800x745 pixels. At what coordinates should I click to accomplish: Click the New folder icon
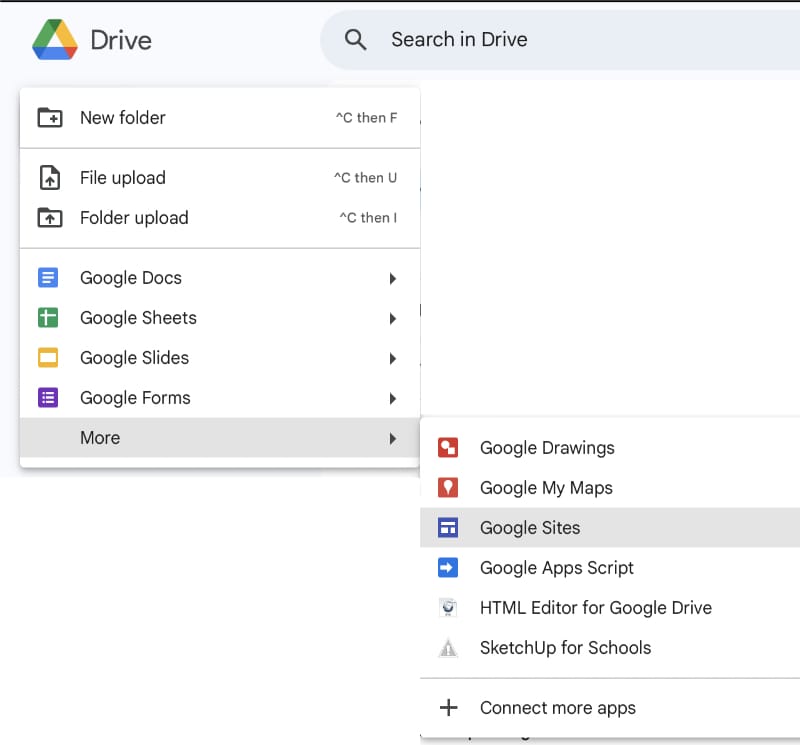49,118
